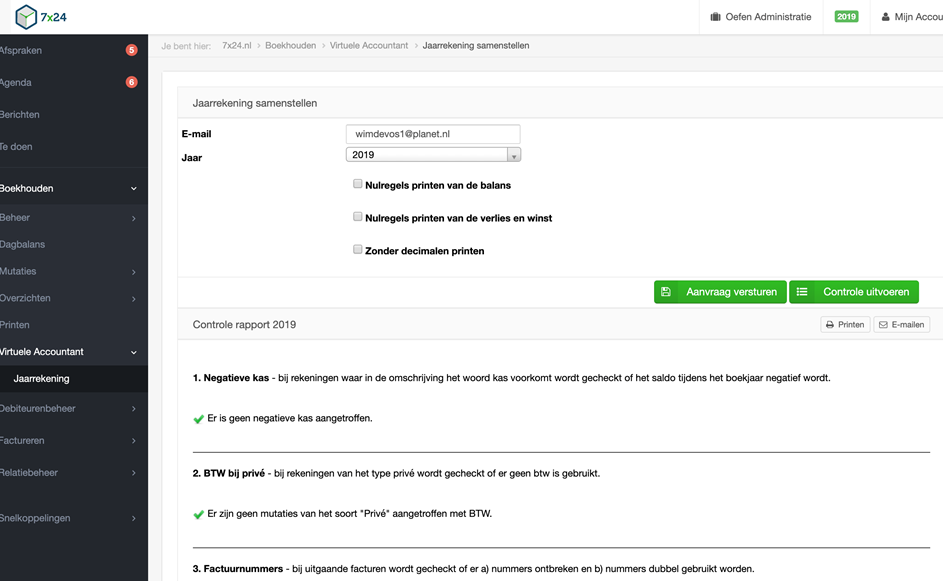Click the red Afspraken badge showing 5
Viewport: 943px width, 581px height.
(131, 50)
